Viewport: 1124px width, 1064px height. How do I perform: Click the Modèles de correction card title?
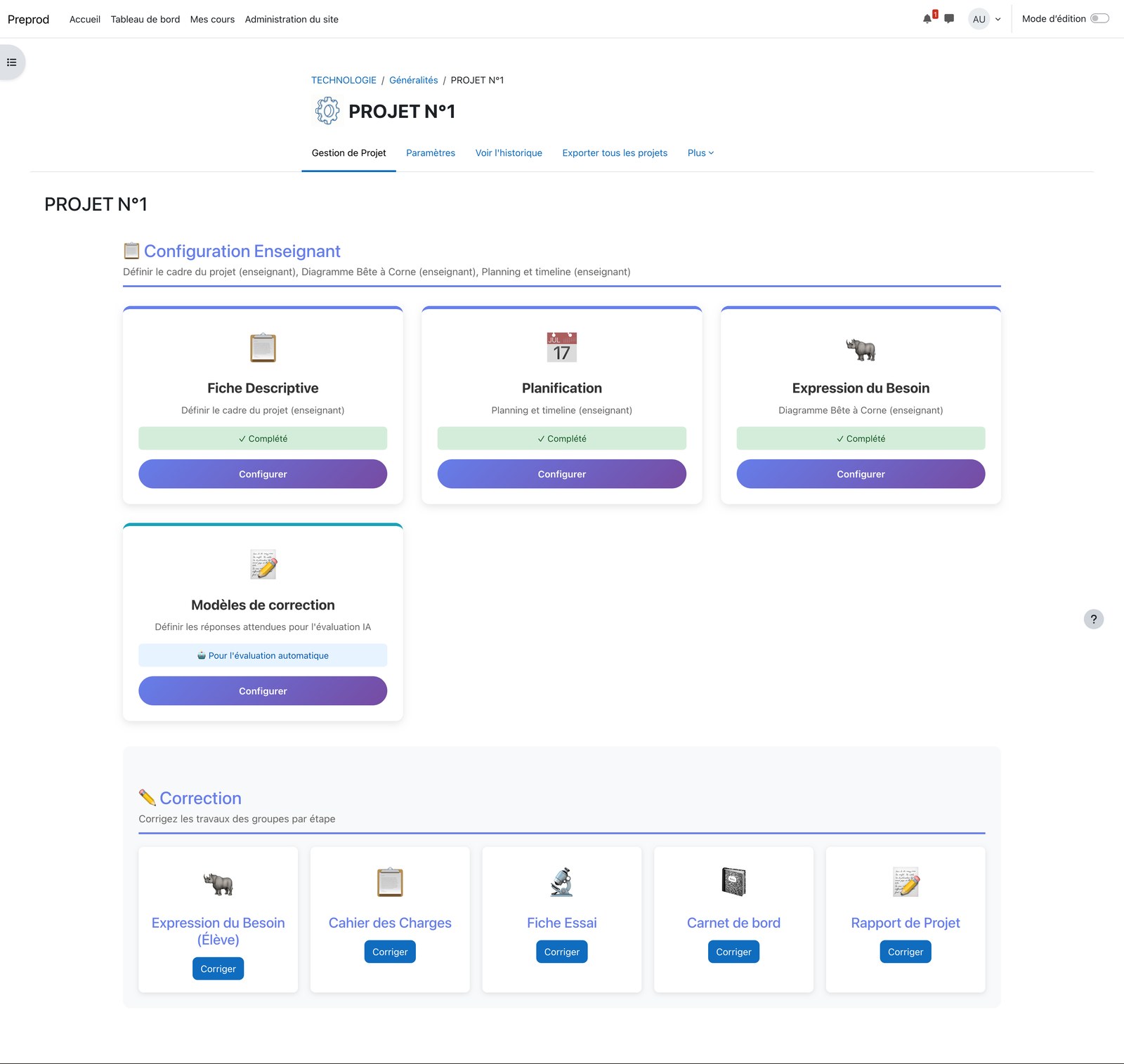coord(263,605)
